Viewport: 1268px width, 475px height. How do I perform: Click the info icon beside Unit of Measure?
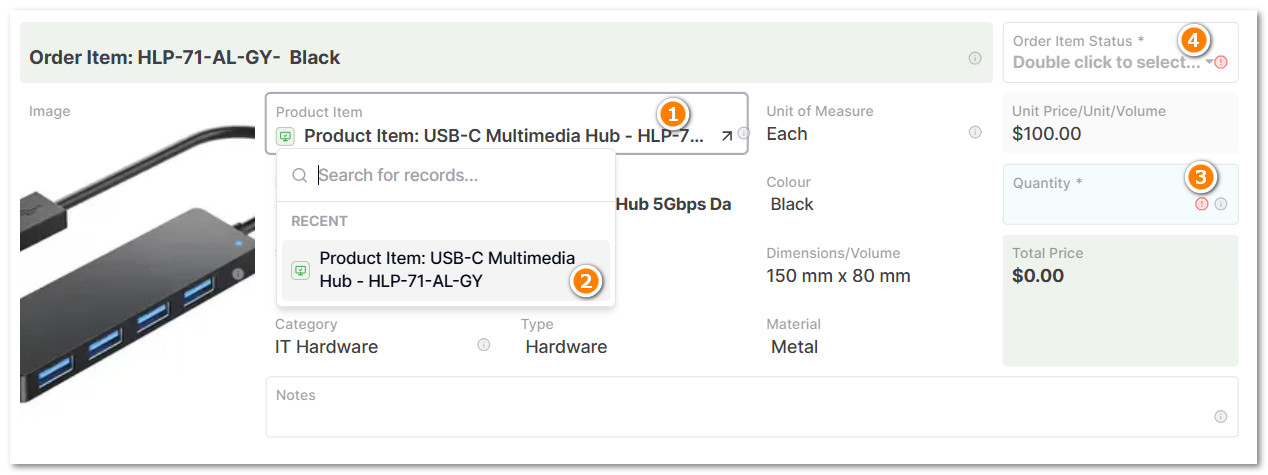tap(975, 132)
